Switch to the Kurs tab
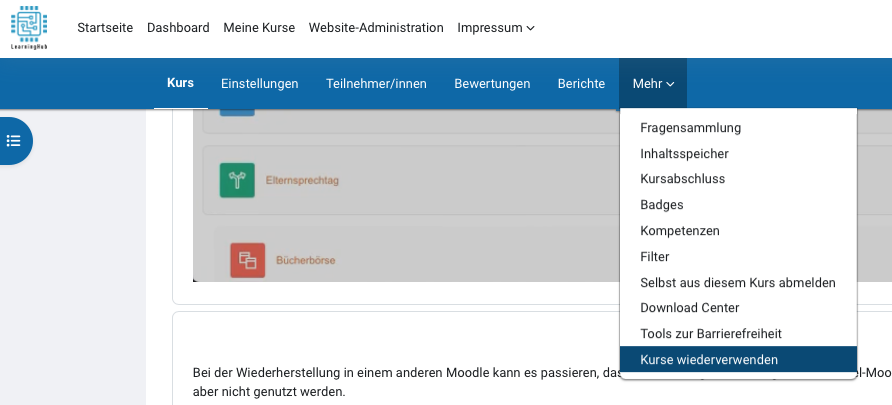The image size is (892, 405). click(180, 83)
